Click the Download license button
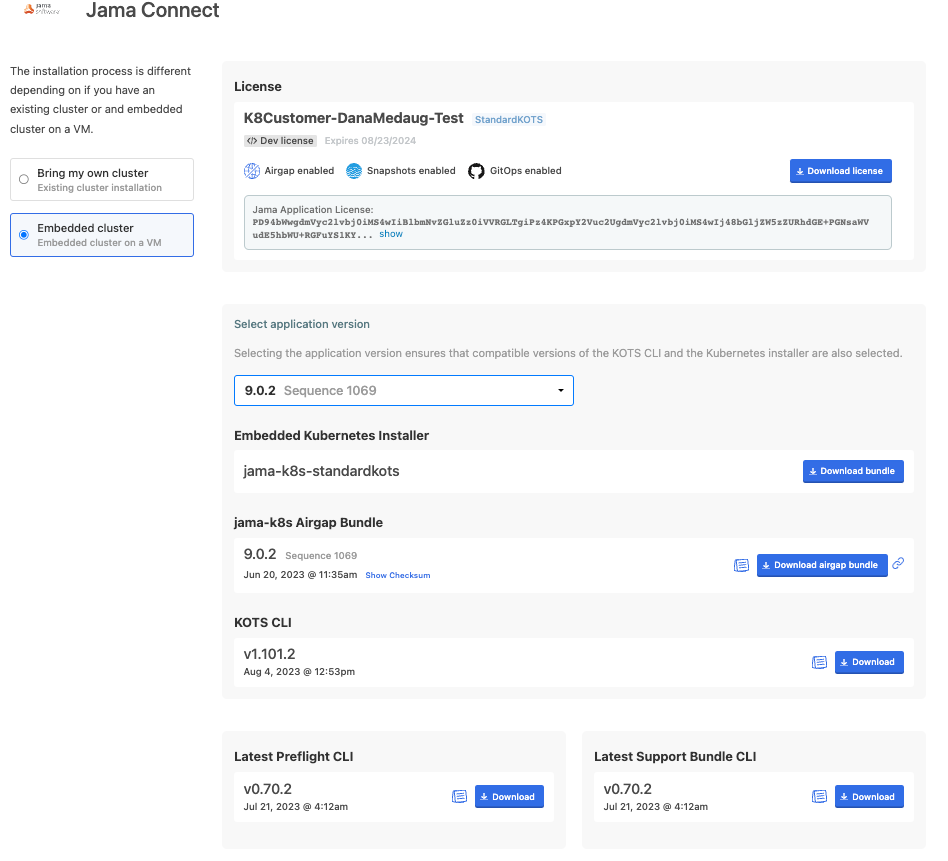 pos(840,171)
